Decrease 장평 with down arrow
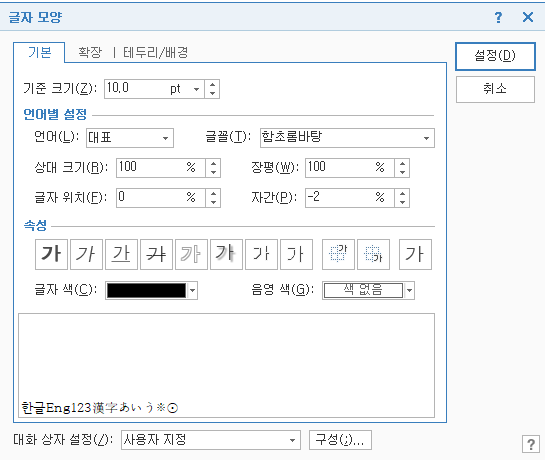Screen dimensions: 545x460 pyautogui.click(x=402, y=173)
